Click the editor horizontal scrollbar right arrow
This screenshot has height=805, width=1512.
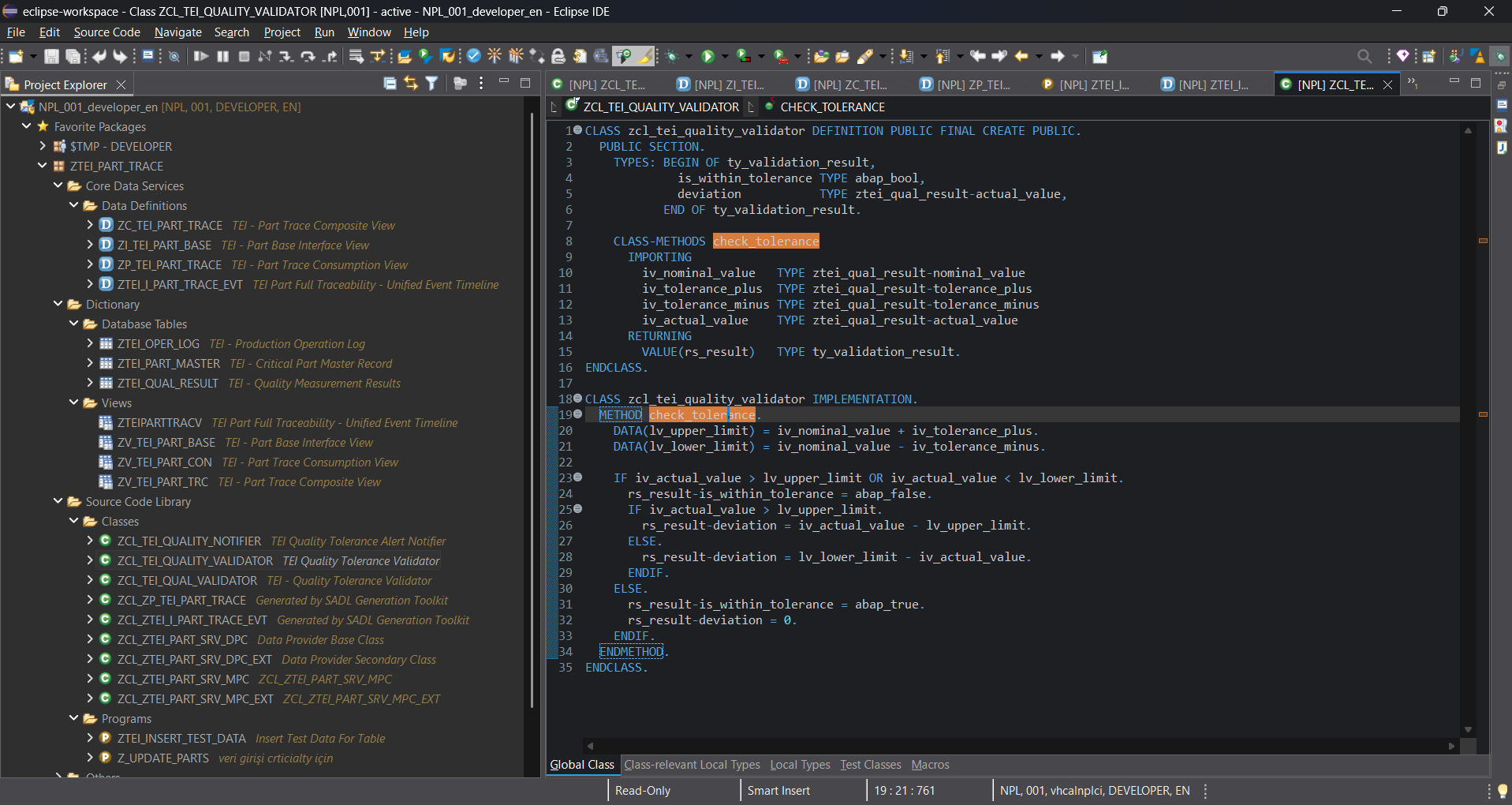coord(1451,746)
